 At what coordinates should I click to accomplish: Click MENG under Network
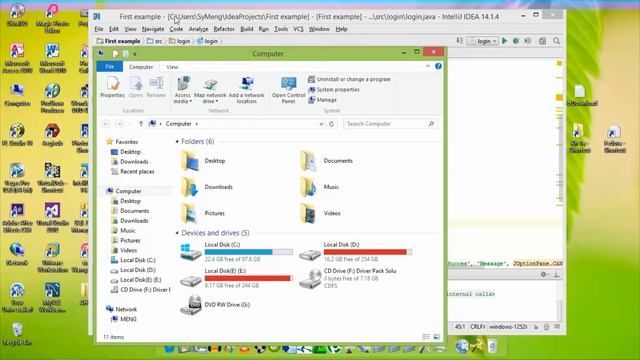124,319
